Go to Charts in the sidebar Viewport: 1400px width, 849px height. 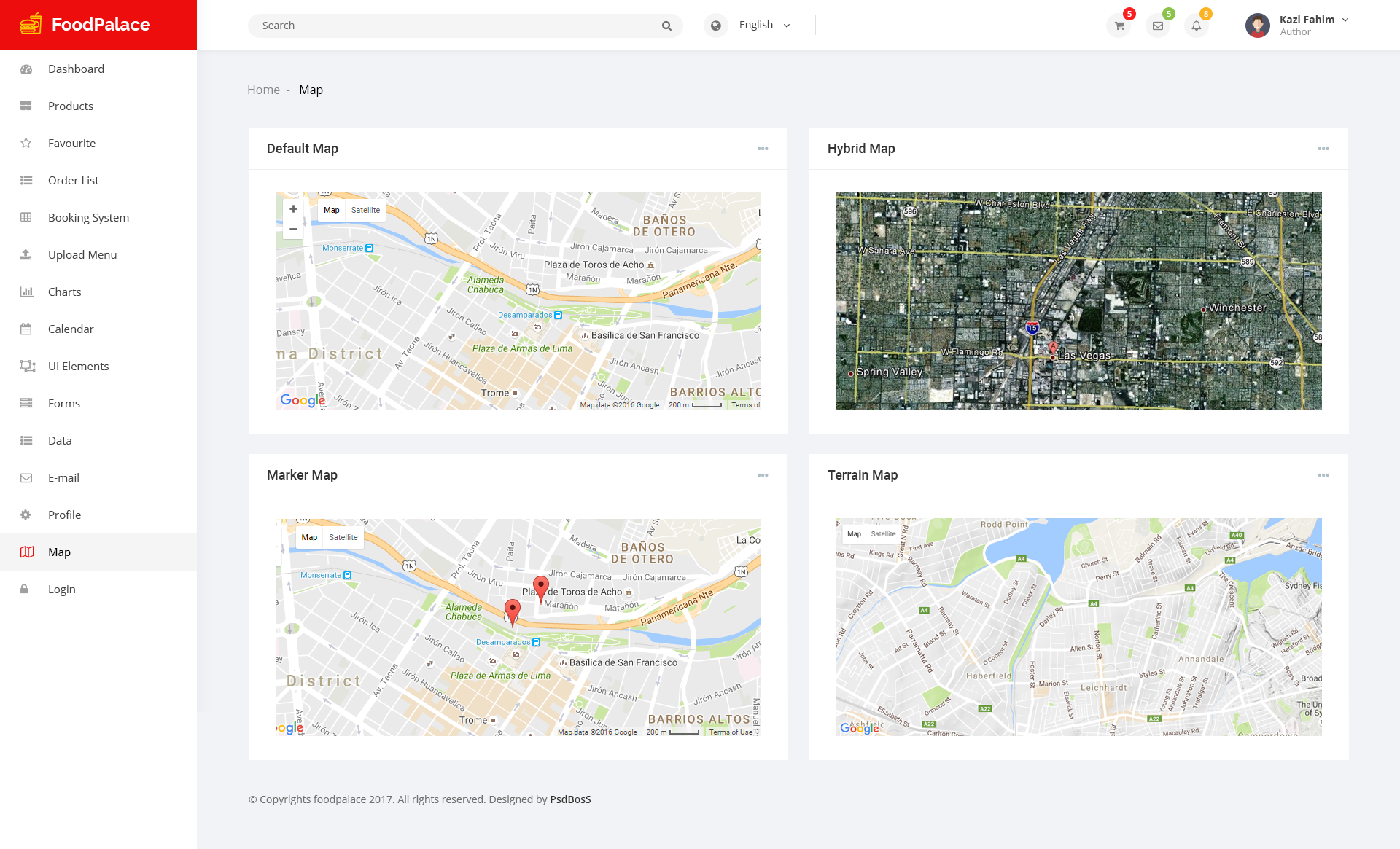pyautogui.click(x=64, y=292)
